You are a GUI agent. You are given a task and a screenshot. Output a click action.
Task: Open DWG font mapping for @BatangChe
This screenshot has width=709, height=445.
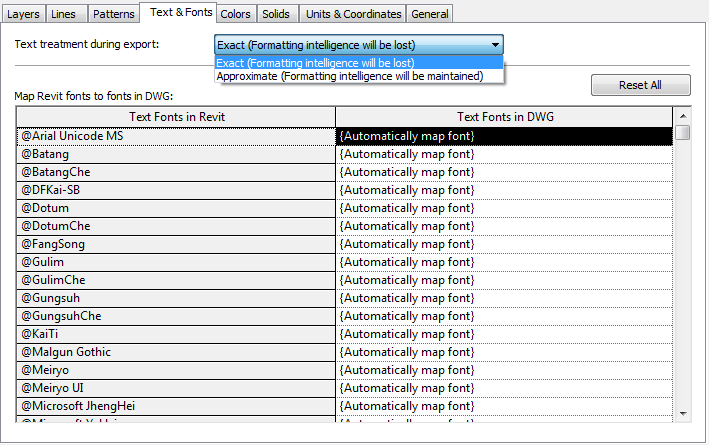pos(504,172)
